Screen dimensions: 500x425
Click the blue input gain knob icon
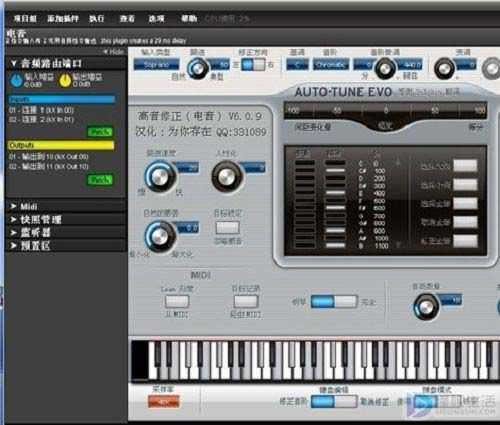(16, 80)
